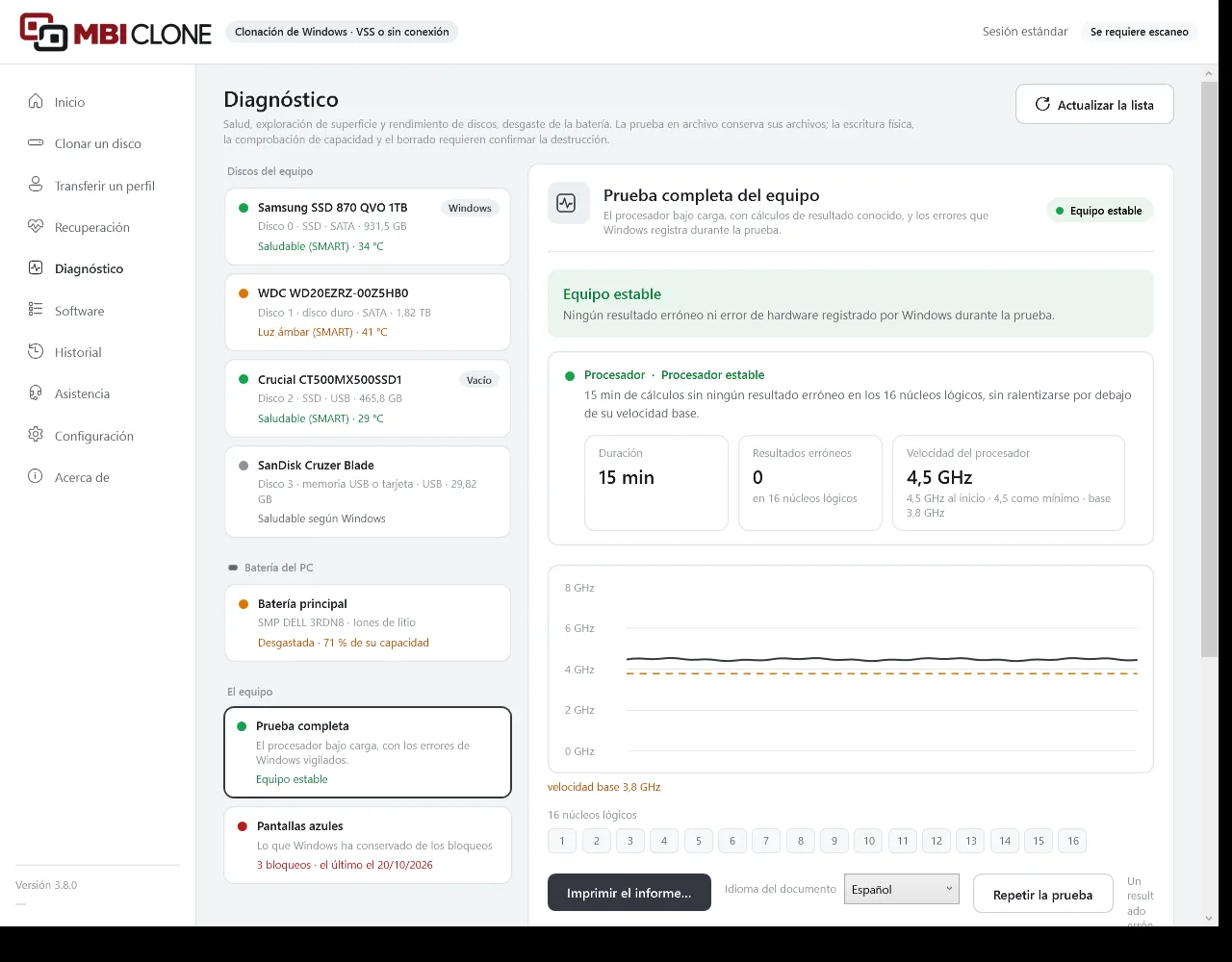Click logical core 9 box
This screenshot has width=1232, height=962.
coord(834,841)
